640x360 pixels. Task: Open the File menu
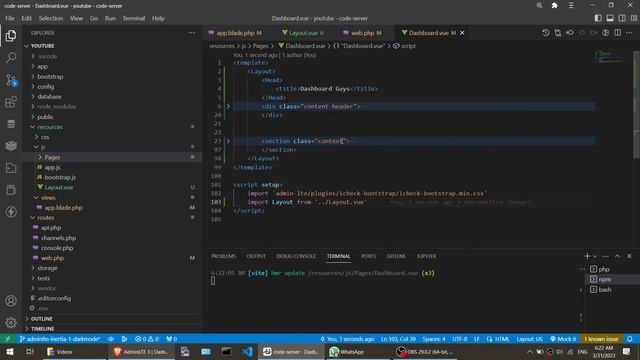(x=10, y=18)
